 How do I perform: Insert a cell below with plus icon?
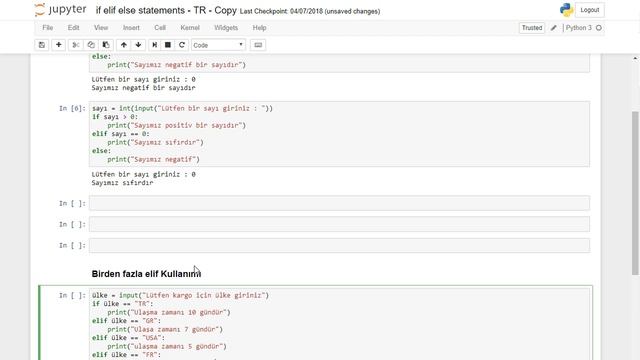pos(58,45)
